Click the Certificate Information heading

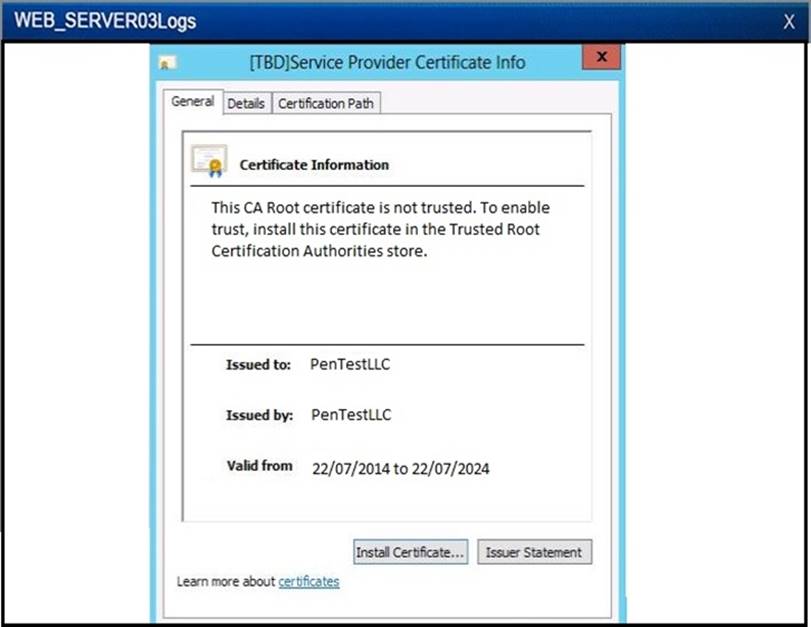314,165
